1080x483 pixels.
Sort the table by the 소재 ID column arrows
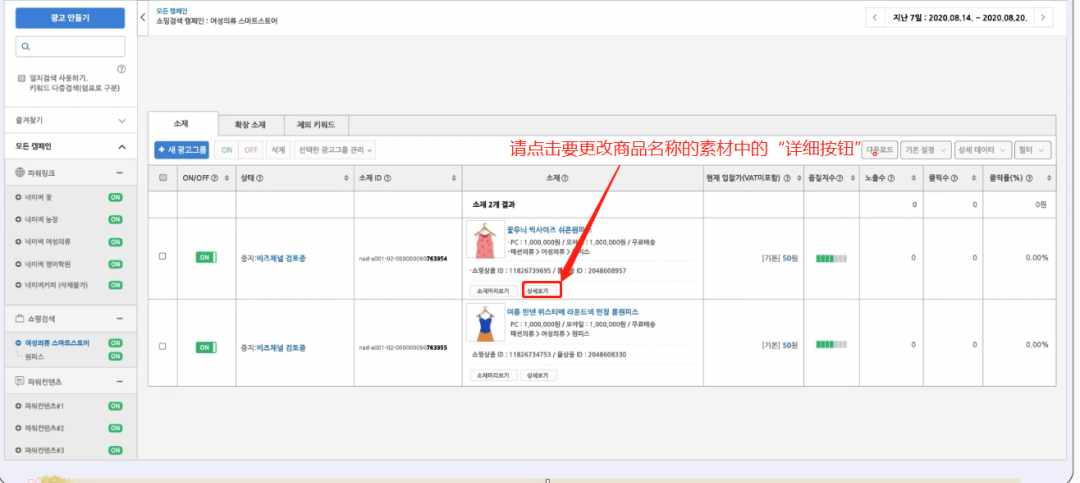pyautogui.click(x=453, y=178)
